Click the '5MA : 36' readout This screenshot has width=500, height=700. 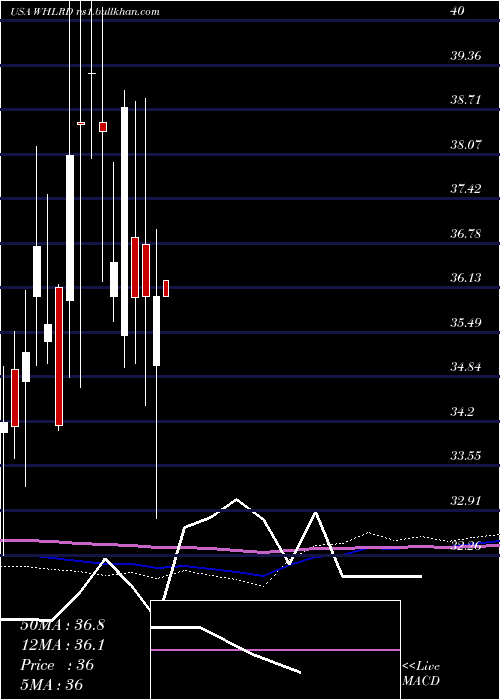(x=52, y=684)
